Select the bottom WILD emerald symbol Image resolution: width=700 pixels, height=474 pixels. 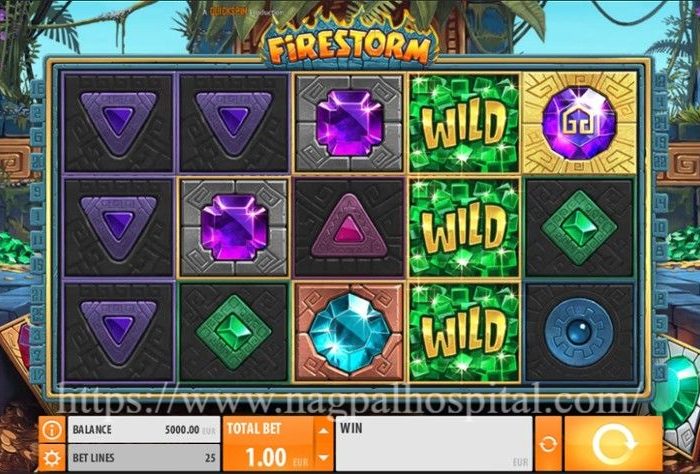(464, 332)
